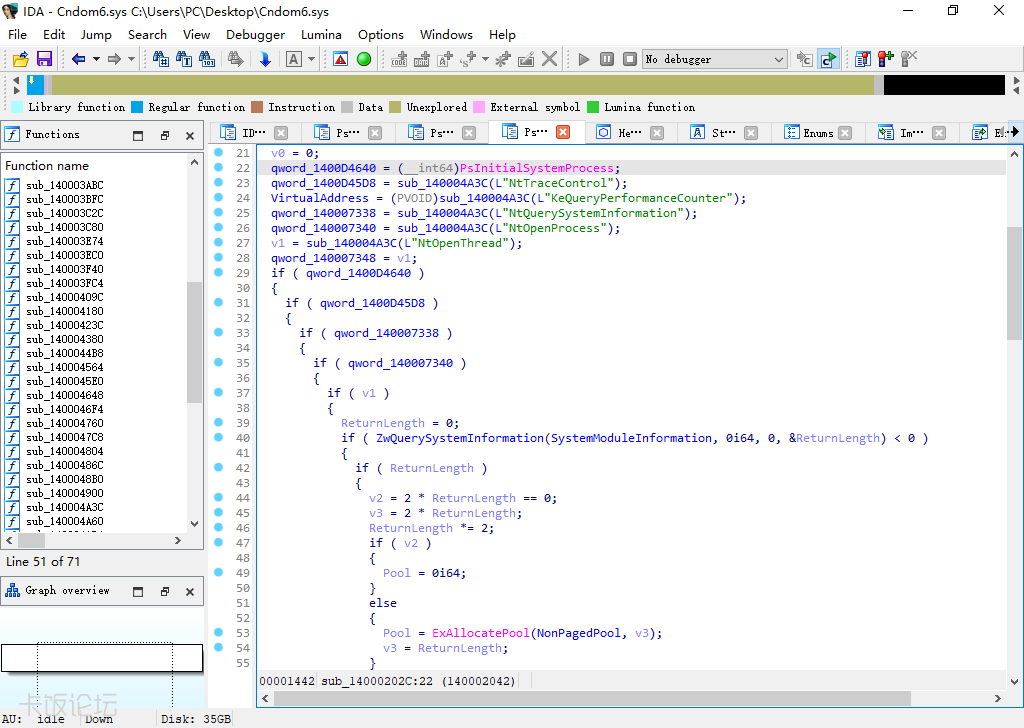Toggle breakpoint dot on line 53
Image resolution: width=1024 pixels, height=728 pixels.
218,633
